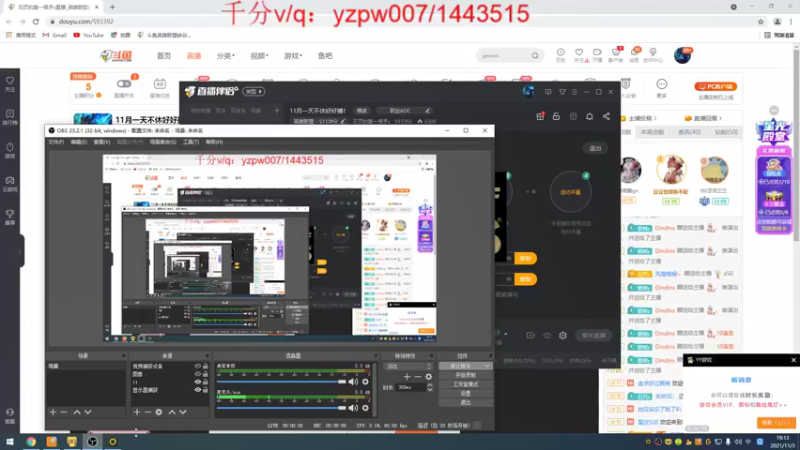Click the user avatar in Douyu header
The width and height of the screenshot is (800, 450).
pos(682,55)
